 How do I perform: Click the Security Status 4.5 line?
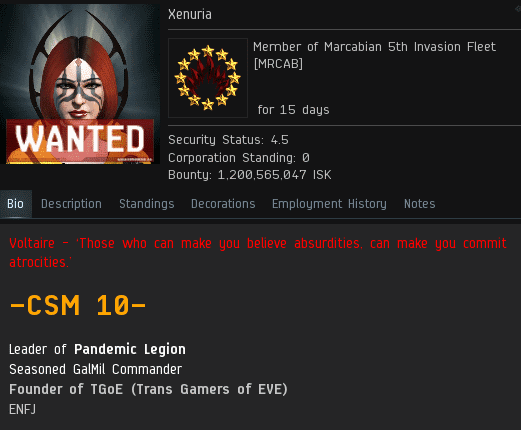click(228, 140)
